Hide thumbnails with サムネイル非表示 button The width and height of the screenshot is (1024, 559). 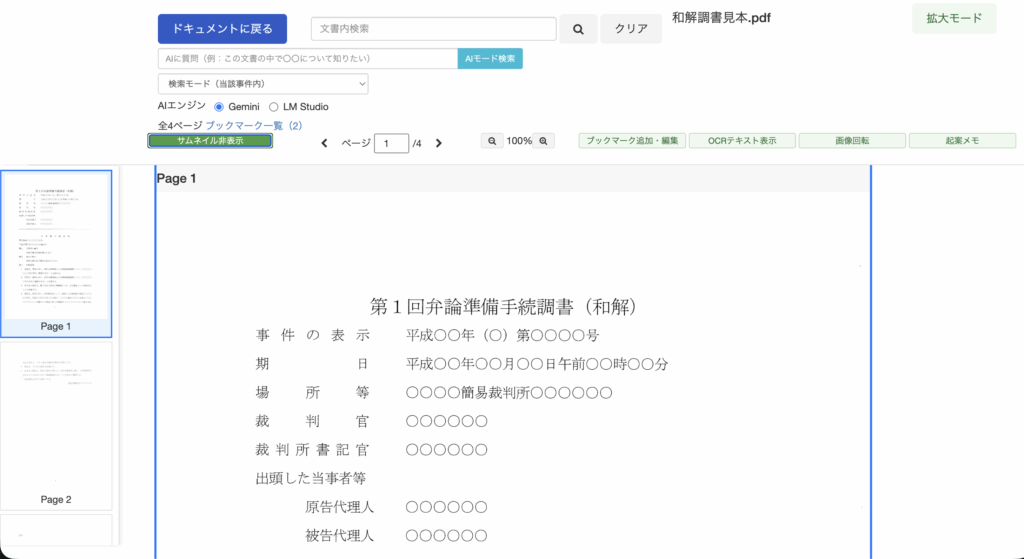pos(210,141)
